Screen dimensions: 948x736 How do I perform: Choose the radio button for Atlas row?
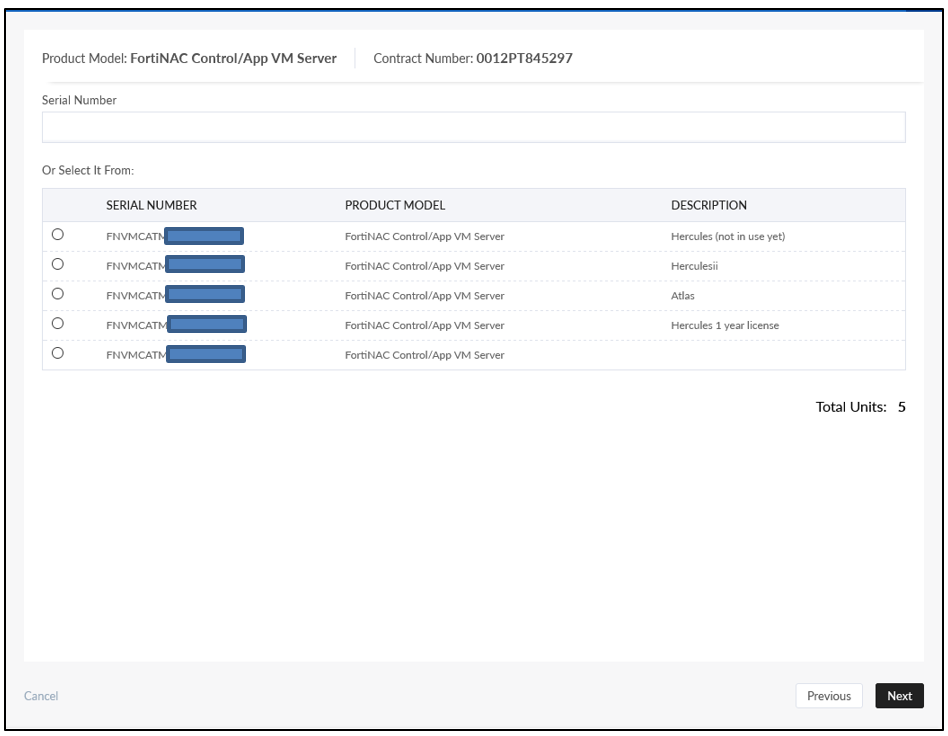(57, 293)
